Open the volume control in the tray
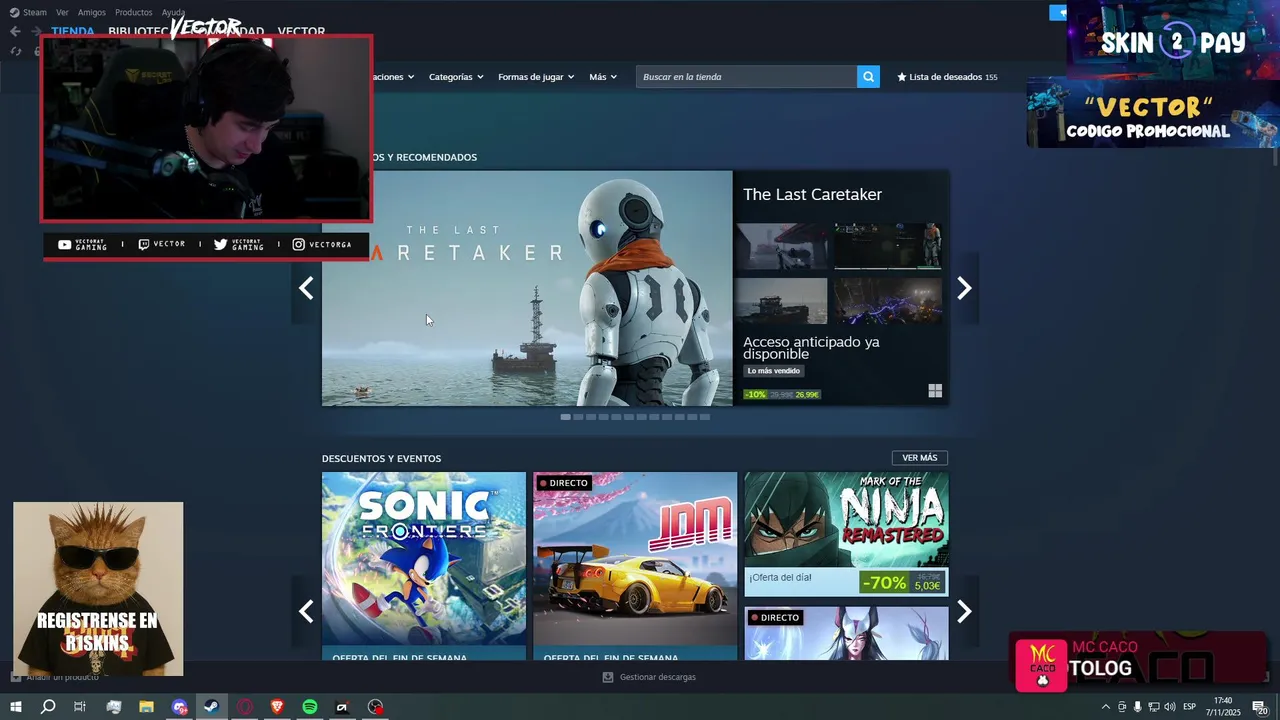The height and width of the screenshot is (720, 1280). coord(1169,707)
